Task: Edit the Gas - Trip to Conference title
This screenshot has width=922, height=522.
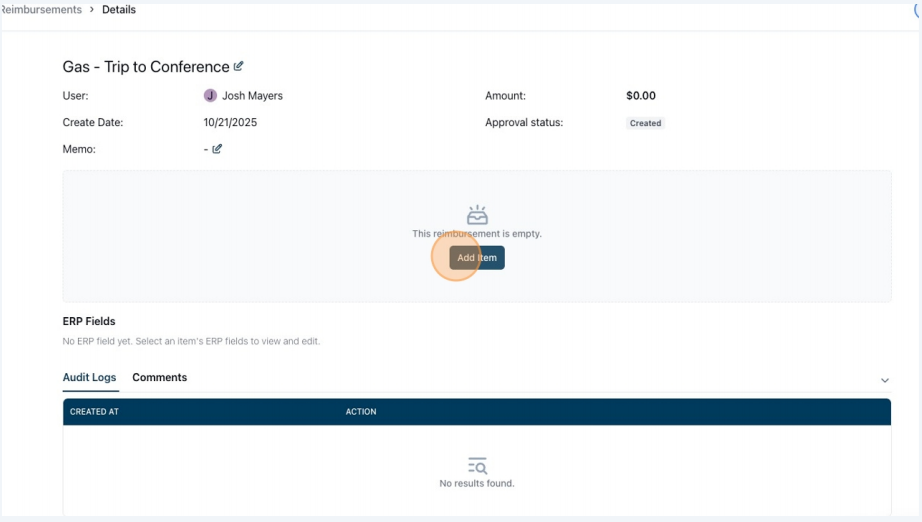Action: tap(238, 66)
